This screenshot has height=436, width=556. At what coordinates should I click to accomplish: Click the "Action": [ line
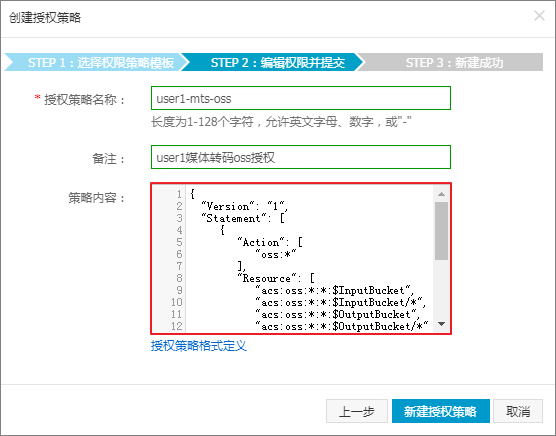click(270, 242)
